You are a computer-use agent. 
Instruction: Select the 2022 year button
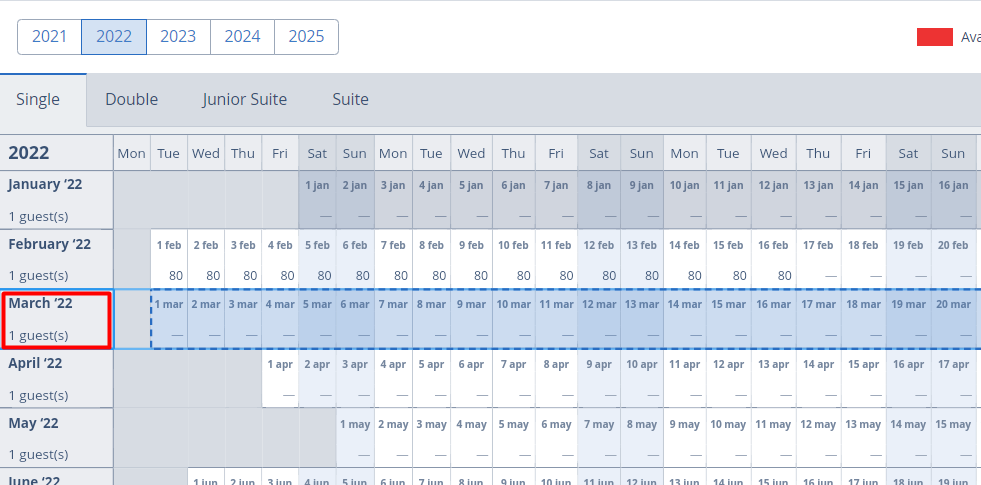[x=114, y=37]
